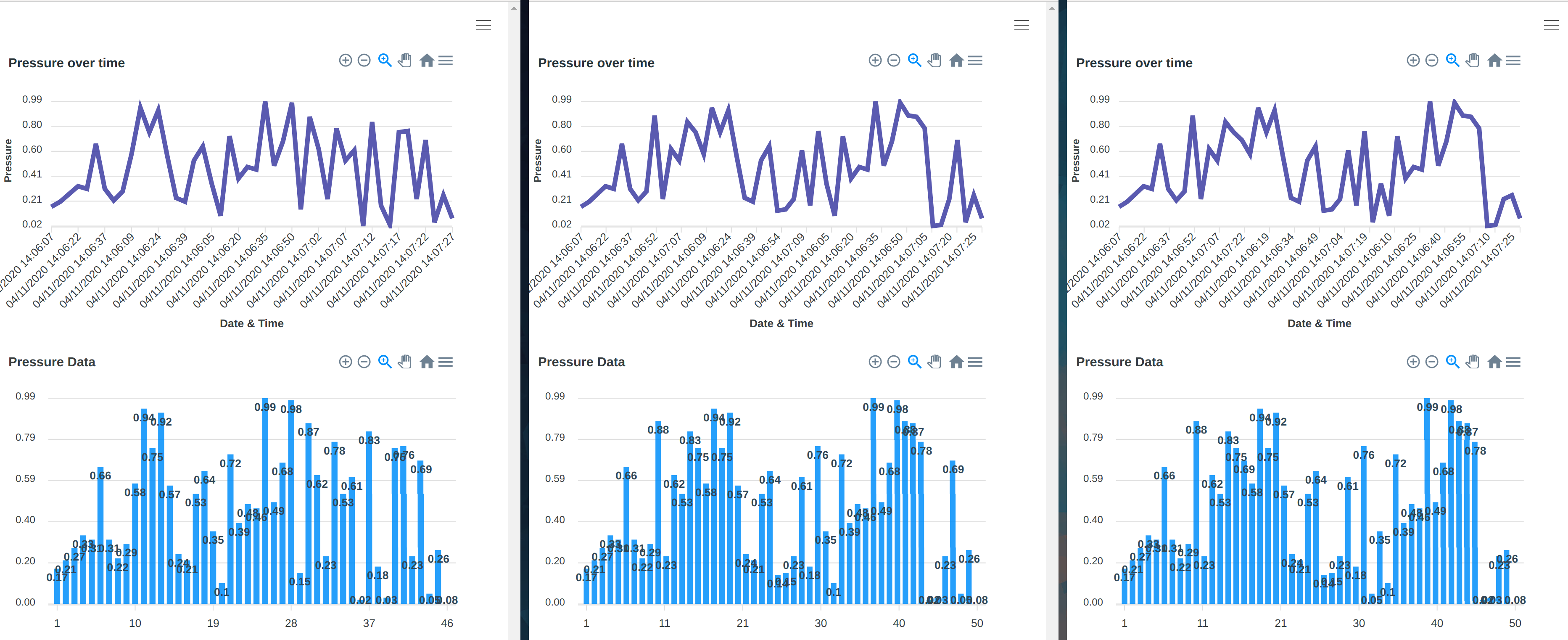Screen dimensions: 1568x640
Task: Reset zoom via home icon, right Pressure over time
Action: [1494, 60]
